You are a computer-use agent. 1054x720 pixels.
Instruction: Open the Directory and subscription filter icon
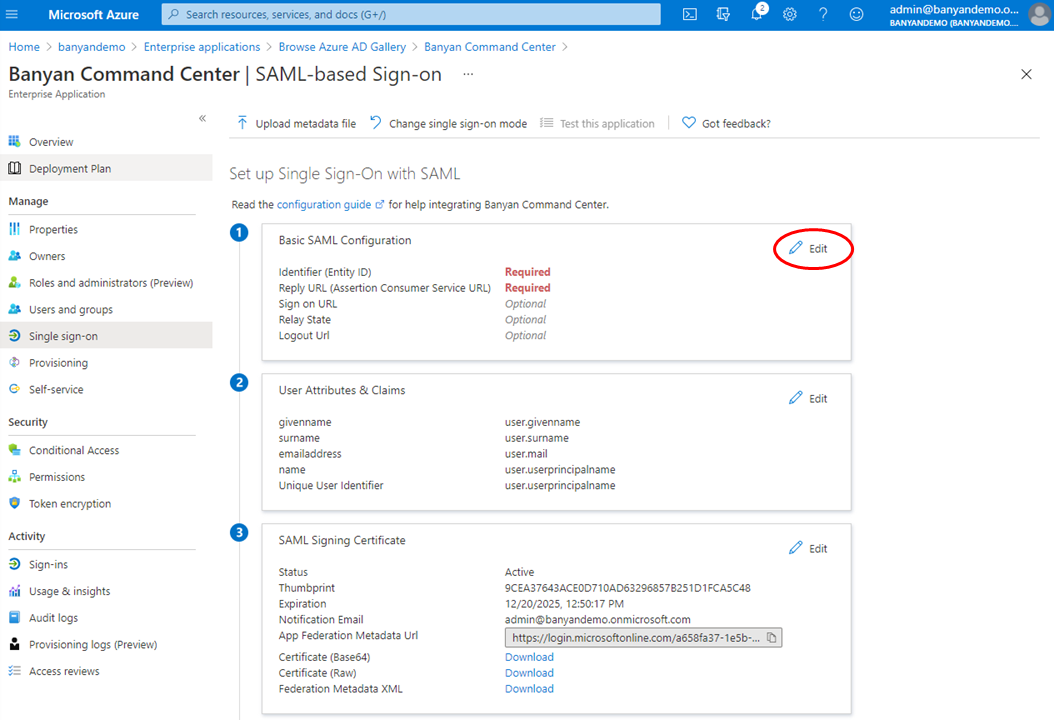pos(723,14)
